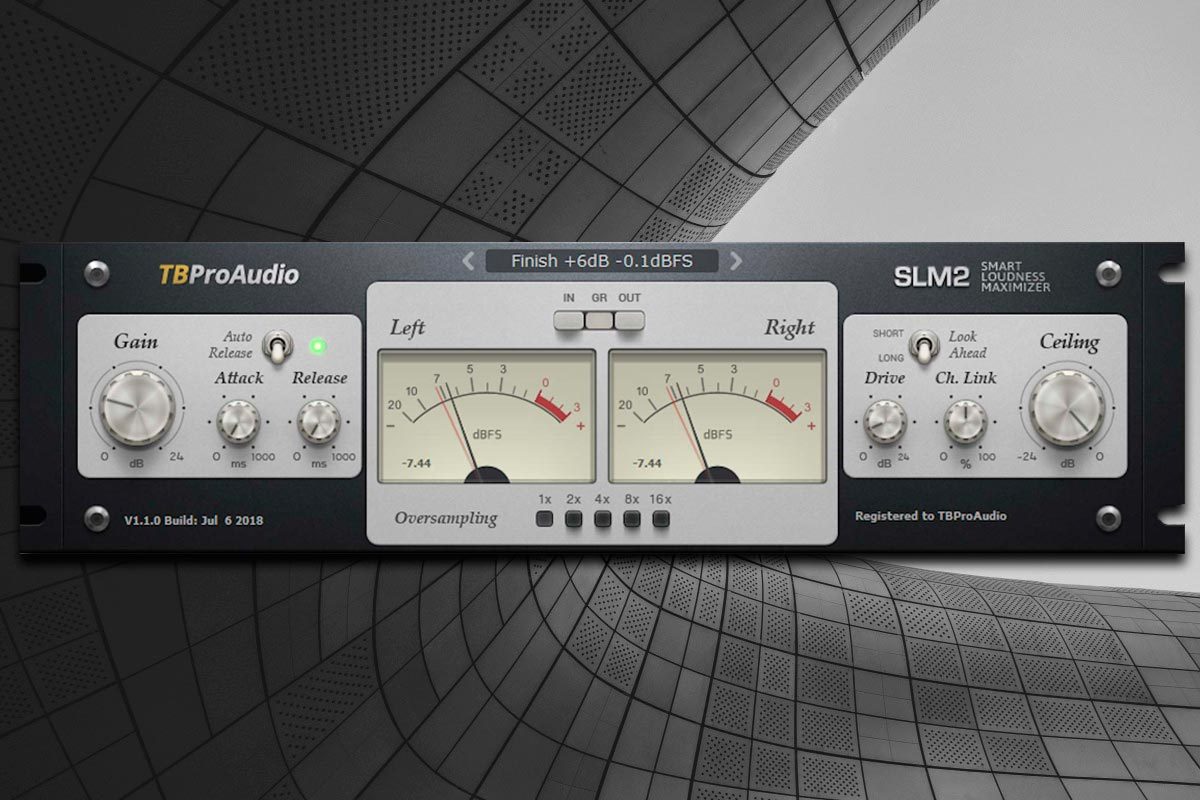Click the version text V1.1.0 Build

pyautogui.click(x=194, y=521)
